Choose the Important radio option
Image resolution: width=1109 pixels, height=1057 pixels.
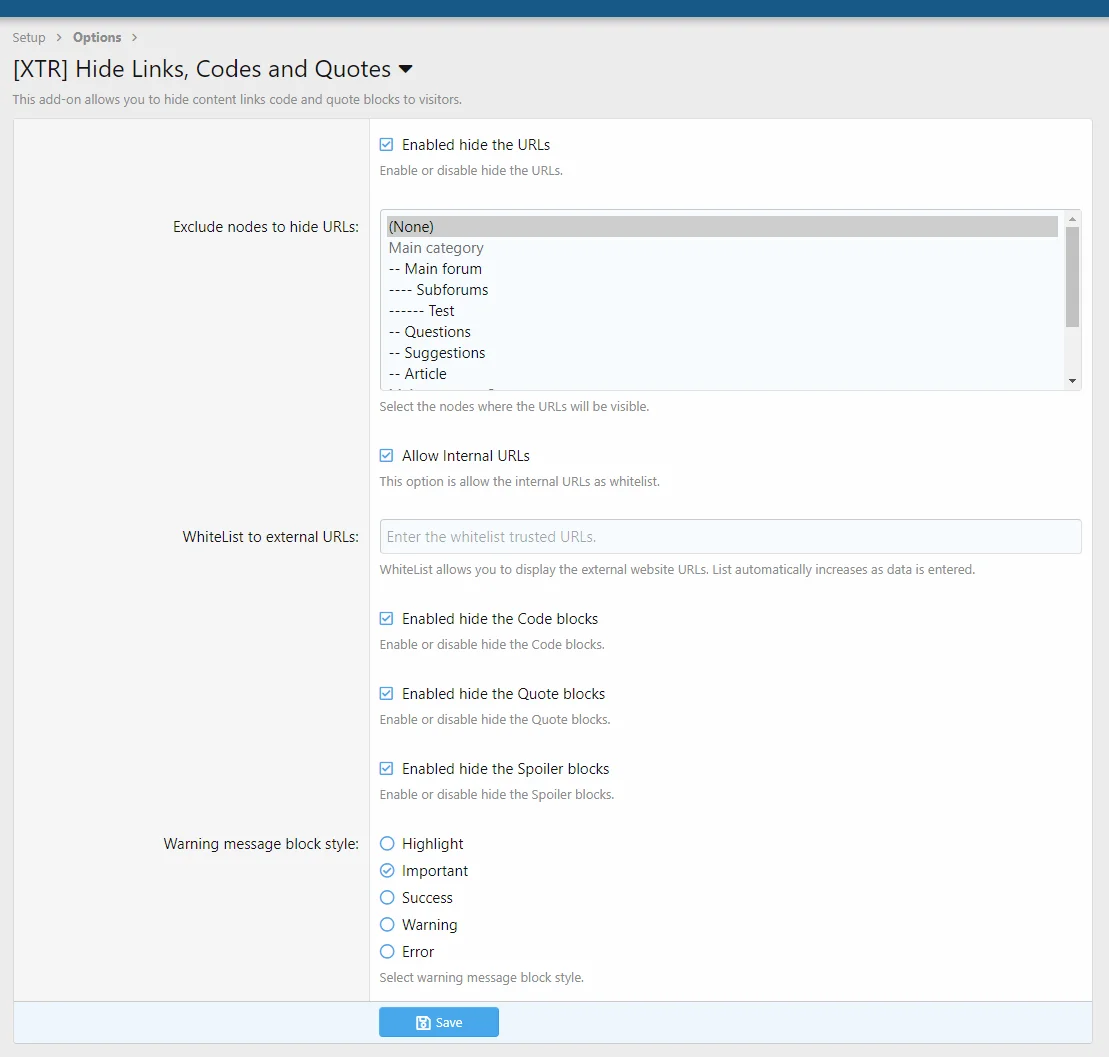point(387,871)
